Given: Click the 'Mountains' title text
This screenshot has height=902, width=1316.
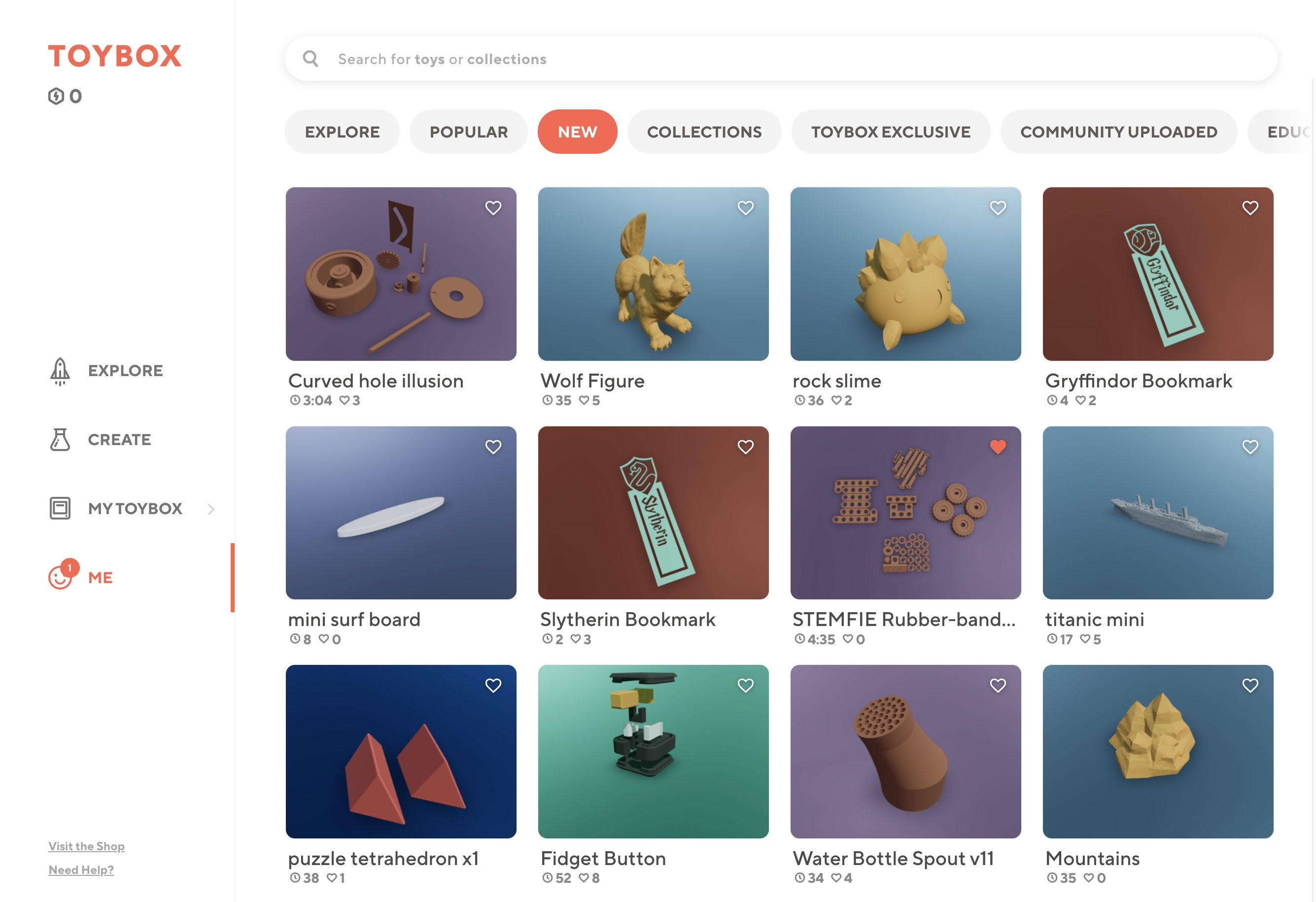Looking at the screenshot, I should 1092,859.
